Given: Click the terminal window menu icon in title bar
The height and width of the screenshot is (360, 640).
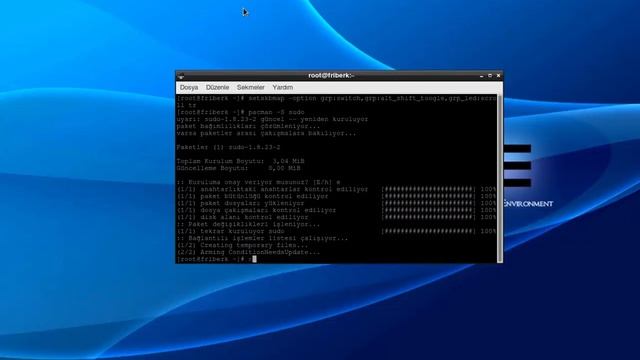Looking at the screenshot, I should [x=181, y=76].
